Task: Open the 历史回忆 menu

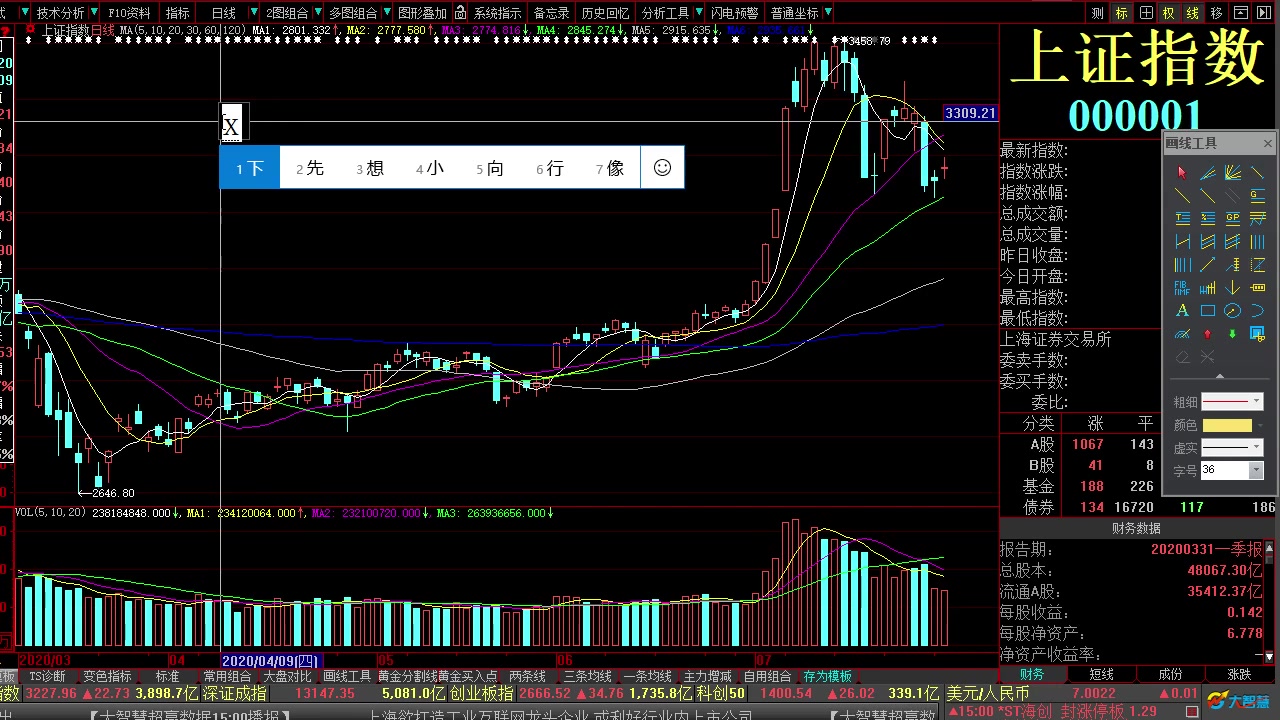Action: [605, 13]
